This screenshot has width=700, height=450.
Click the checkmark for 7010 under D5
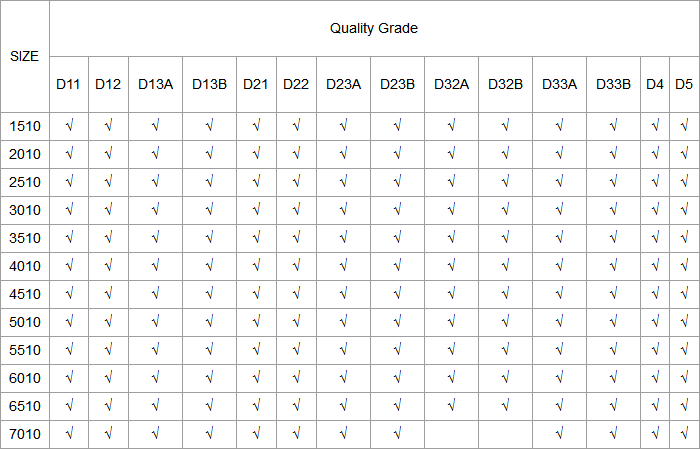click(x=684, y=433)
